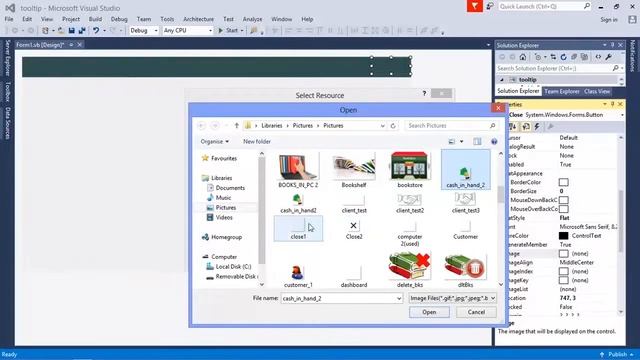This screenshot has height=360, width=640.
Task: Click Sync with Active Document icon
Action: pyautogui.click(x=553, y=57)
